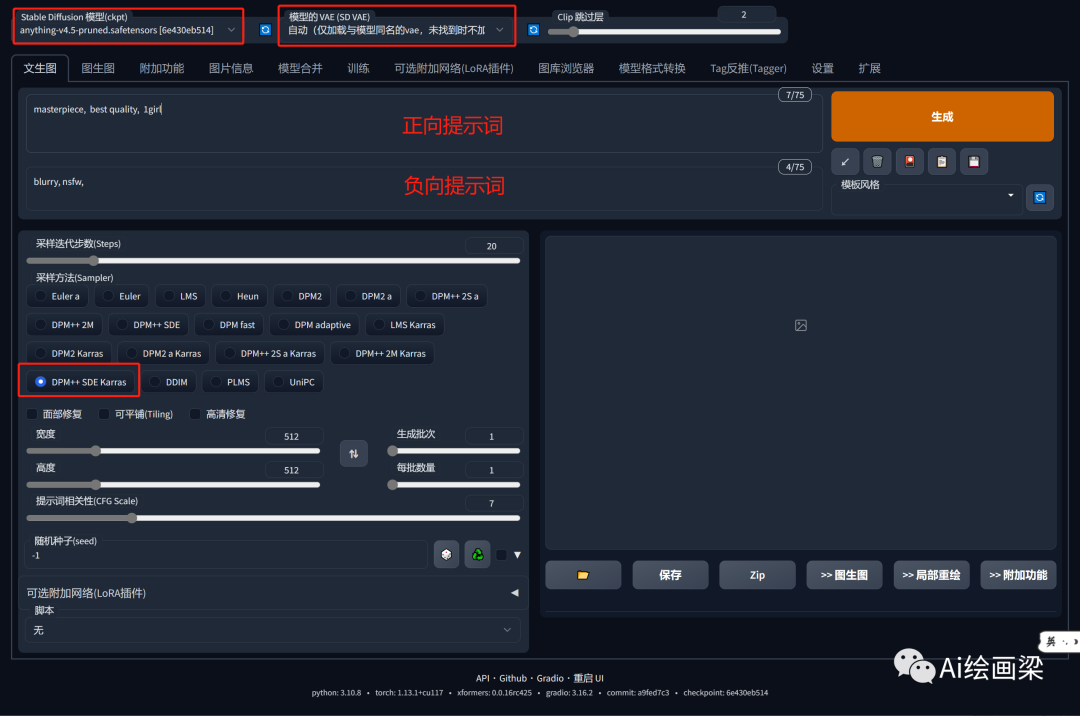Expand the extra seed options arrow
Screen dimensions: 1080x716
coord(517,555)
